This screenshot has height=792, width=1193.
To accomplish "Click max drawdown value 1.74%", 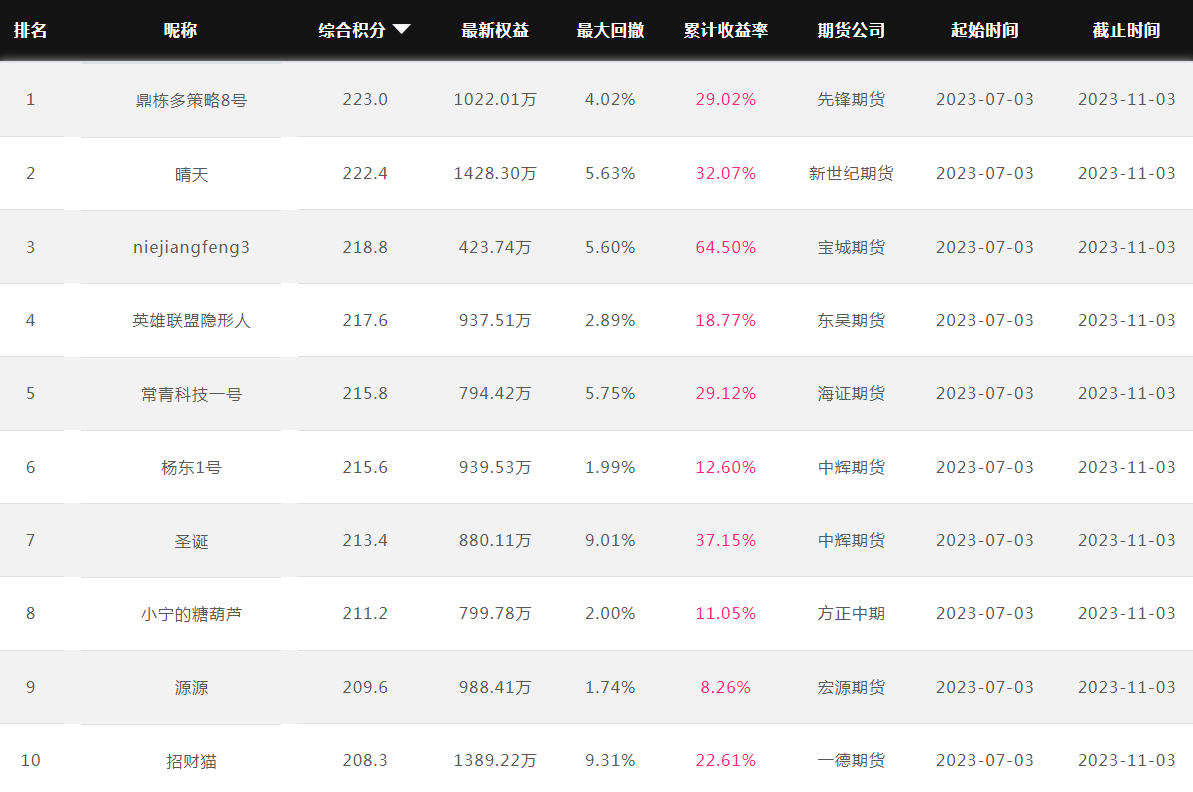I will click(x=610, y=687).
